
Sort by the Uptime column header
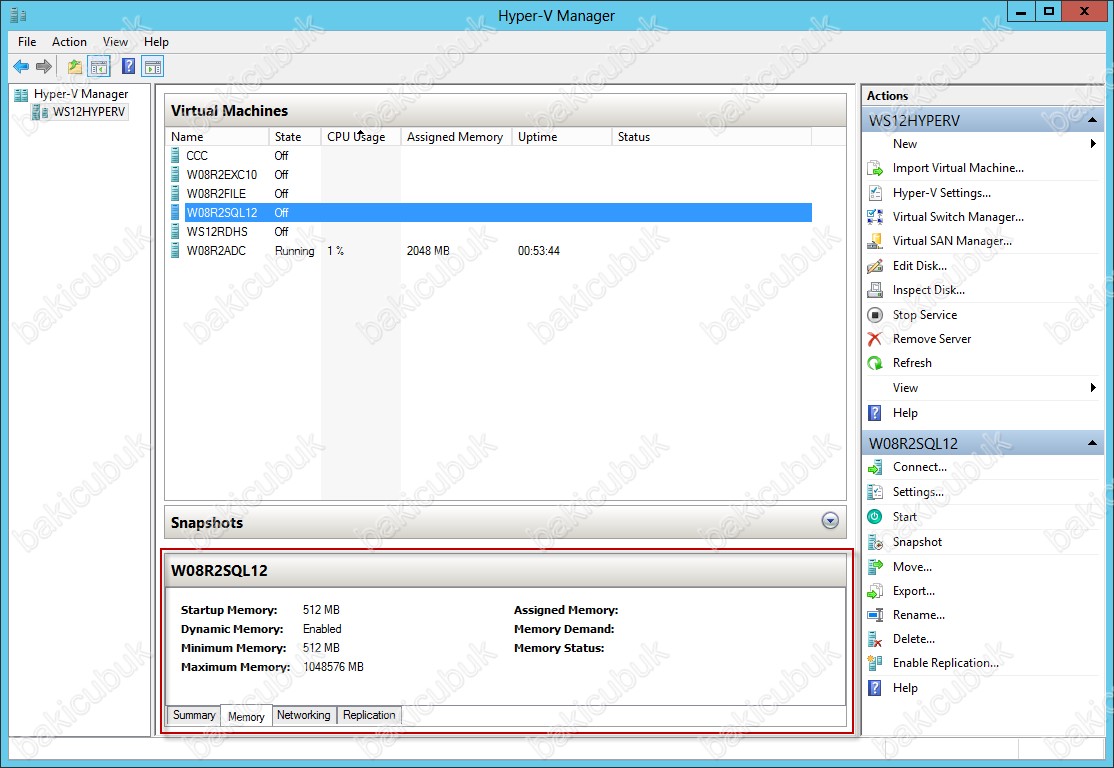click(561, 136)
